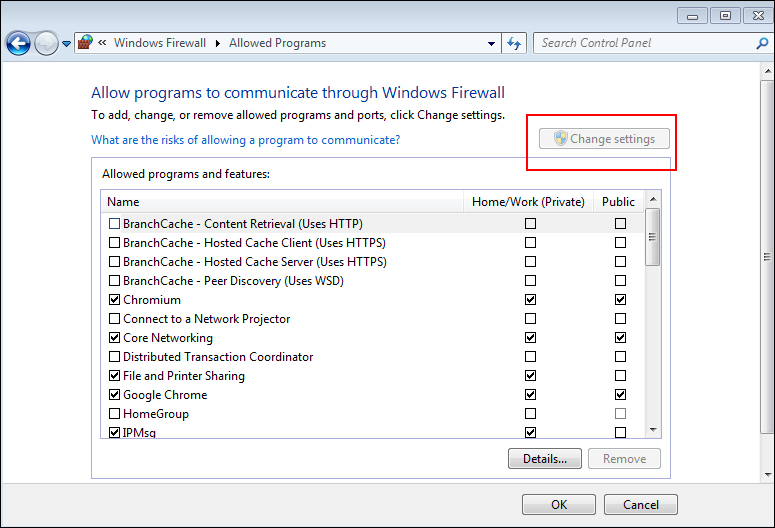Screen dimensions: 775x528
Task: Uncheck the Chromium name checkbox
Action: pos(114,300)
